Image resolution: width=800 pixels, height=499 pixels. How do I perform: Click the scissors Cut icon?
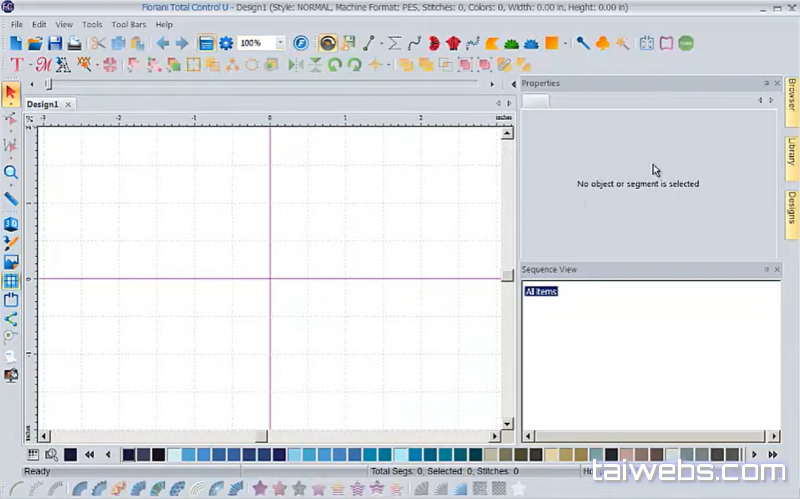[98, 43]
